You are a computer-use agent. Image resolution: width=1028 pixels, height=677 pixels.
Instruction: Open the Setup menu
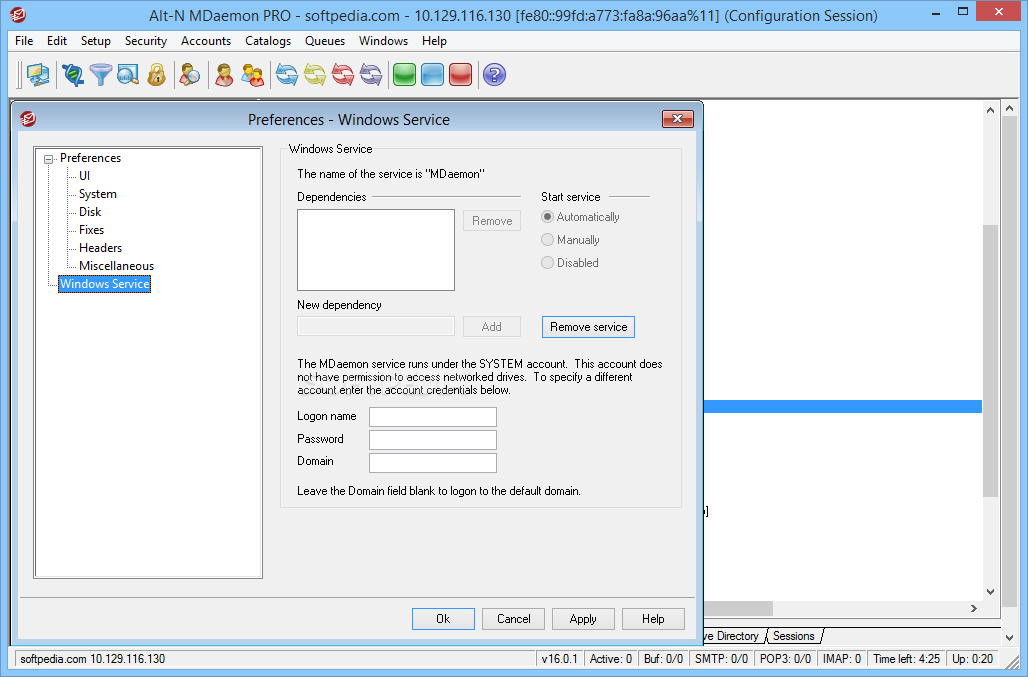click(96, 41)
